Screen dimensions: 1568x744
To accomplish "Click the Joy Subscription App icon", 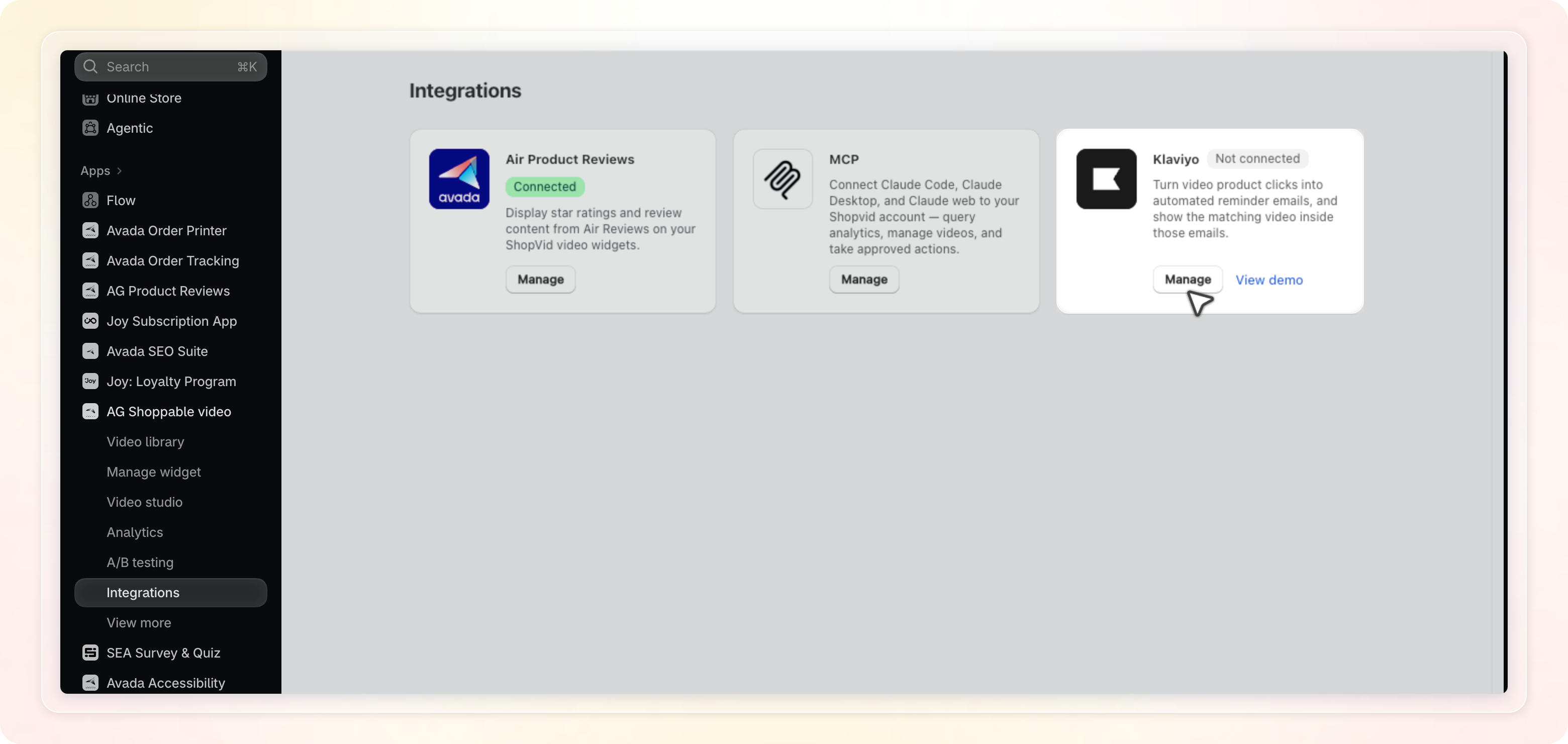I will (x=90, y=321).
